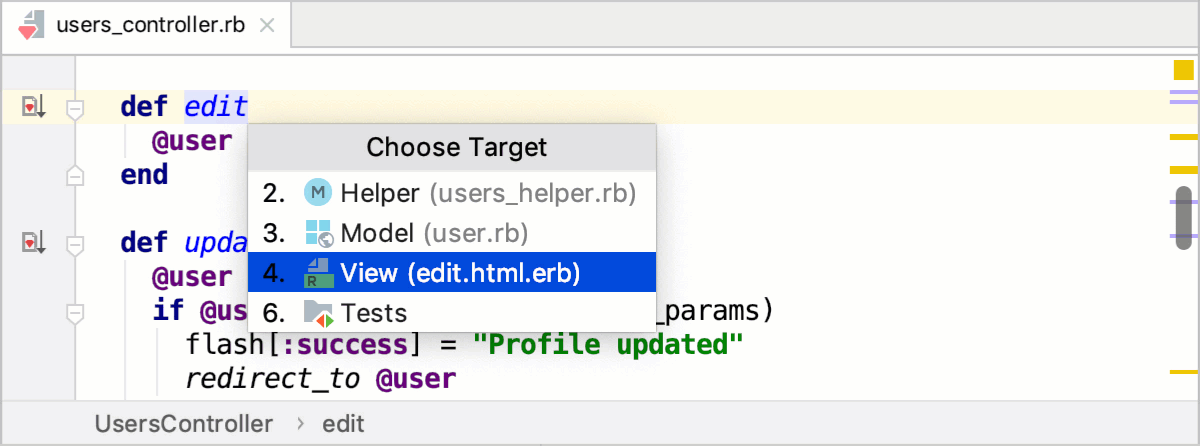Screen dimensions: 1200x446
Task: Click the View icon for edit.html.erb
Action: click(x=318, y=272)
